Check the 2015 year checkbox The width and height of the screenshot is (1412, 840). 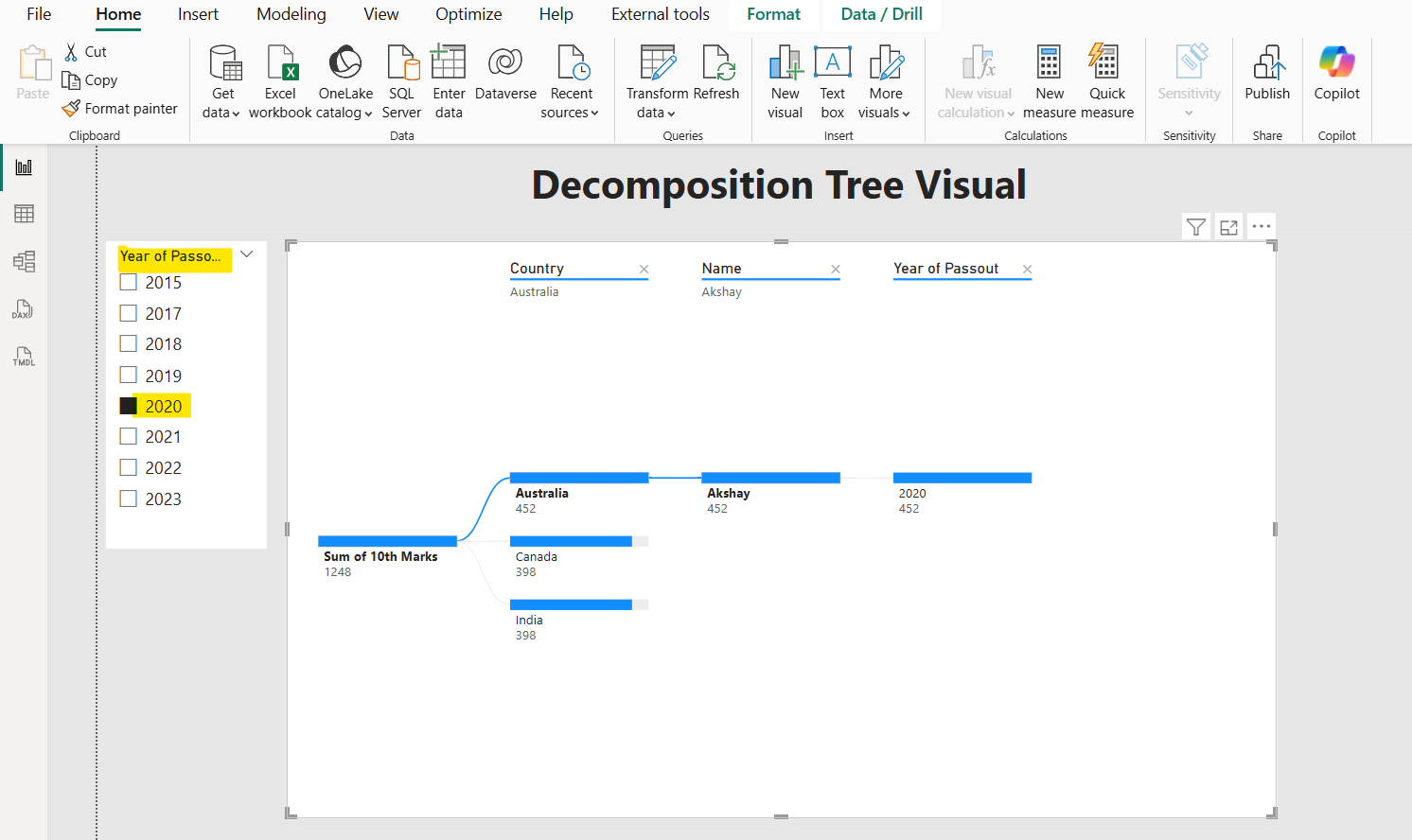coord(129,282)
